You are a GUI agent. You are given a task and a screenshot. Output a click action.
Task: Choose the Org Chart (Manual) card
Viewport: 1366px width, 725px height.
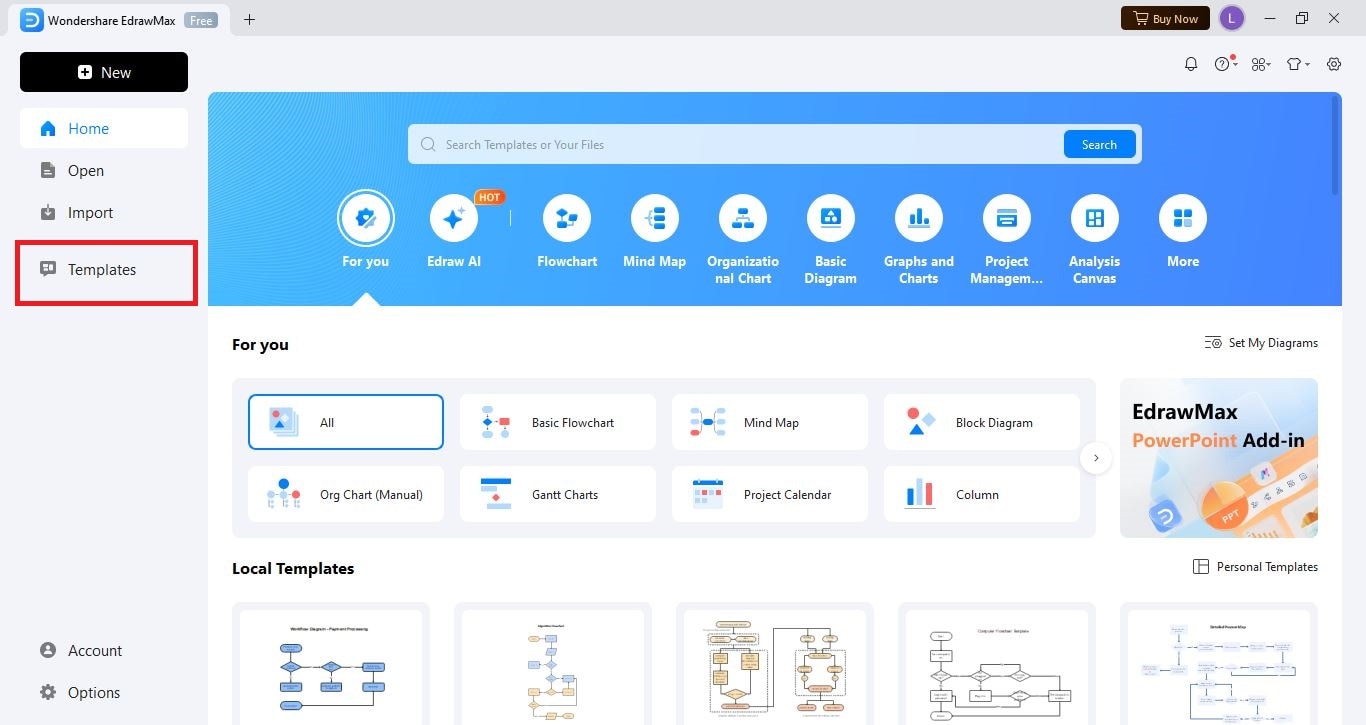click(346, 494)
